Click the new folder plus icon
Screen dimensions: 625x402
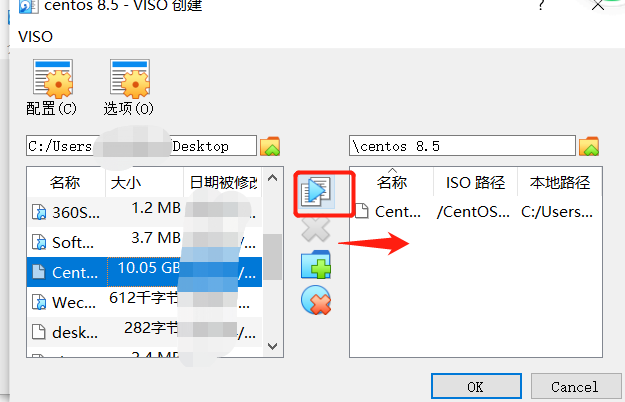(316, 264)
